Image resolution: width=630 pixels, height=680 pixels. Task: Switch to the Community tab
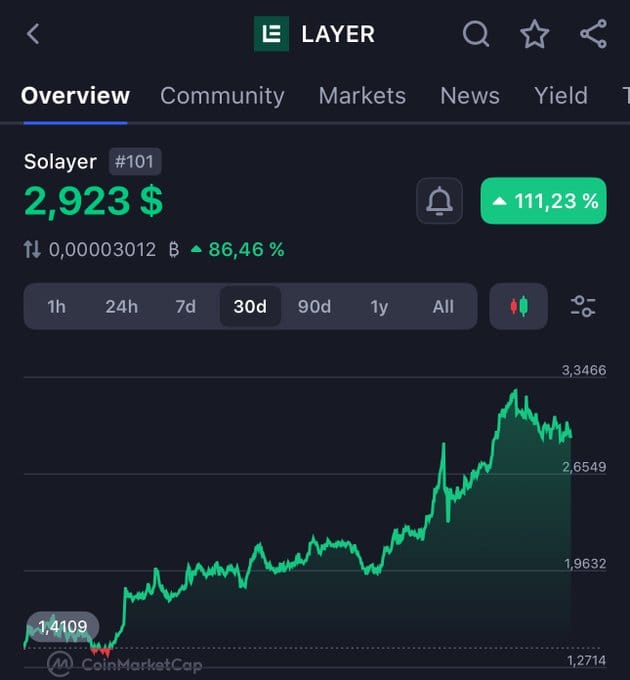pos(222,95)
